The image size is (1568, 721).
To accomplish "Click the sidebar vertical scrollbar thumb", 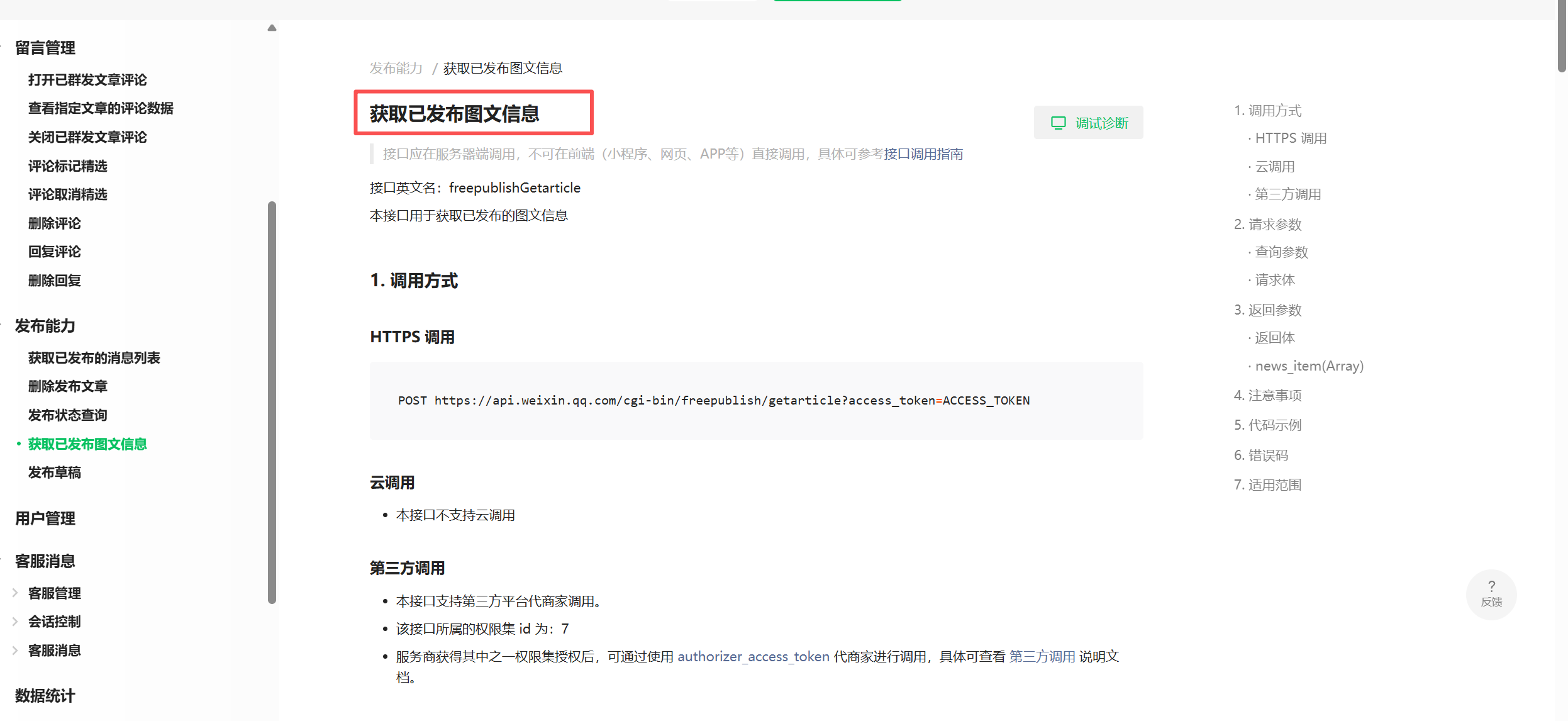I will pos(272,403).
